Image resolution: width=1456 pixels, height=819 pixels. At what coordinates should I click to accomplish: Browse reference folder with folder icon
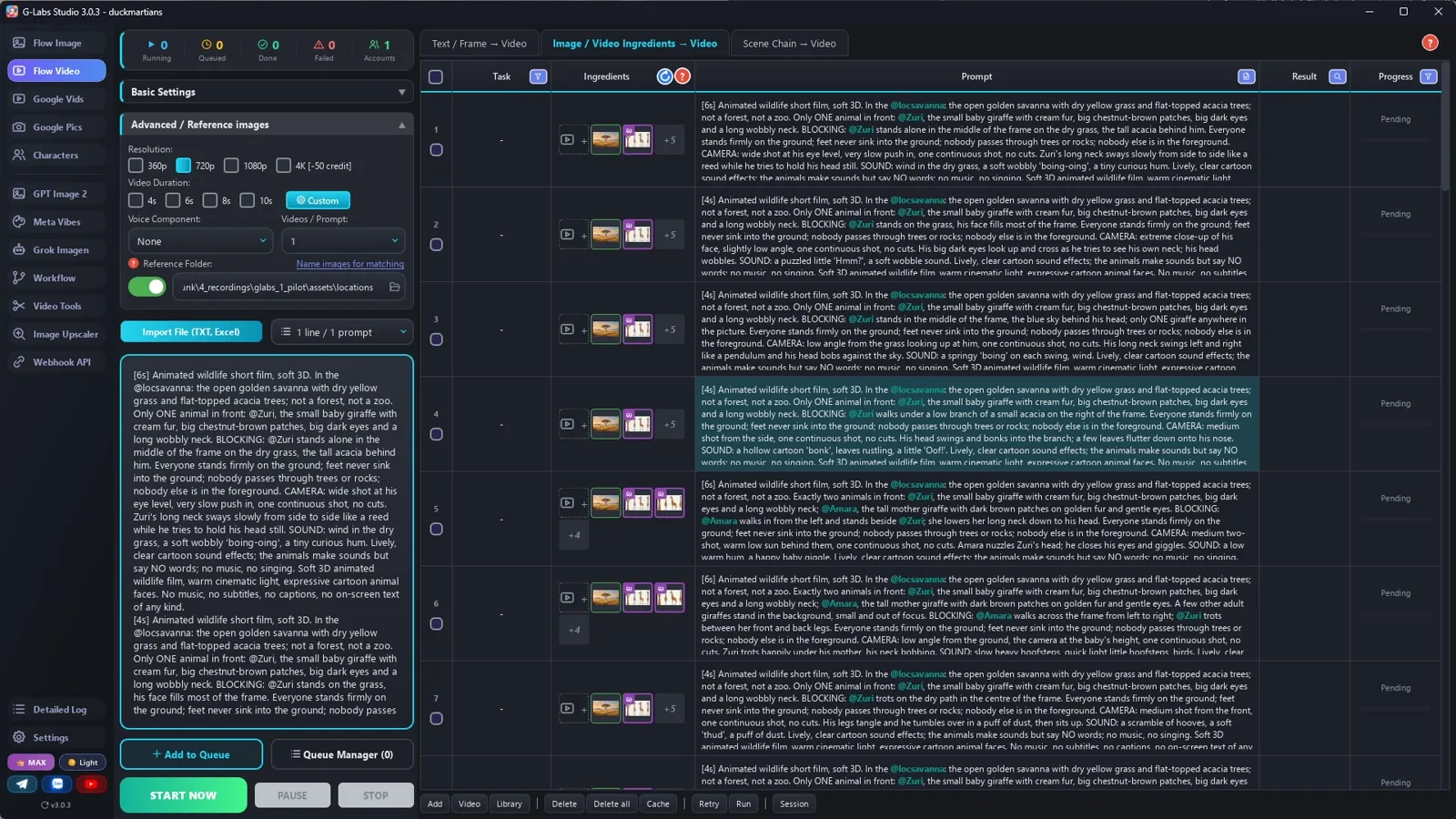pos(394,288)
